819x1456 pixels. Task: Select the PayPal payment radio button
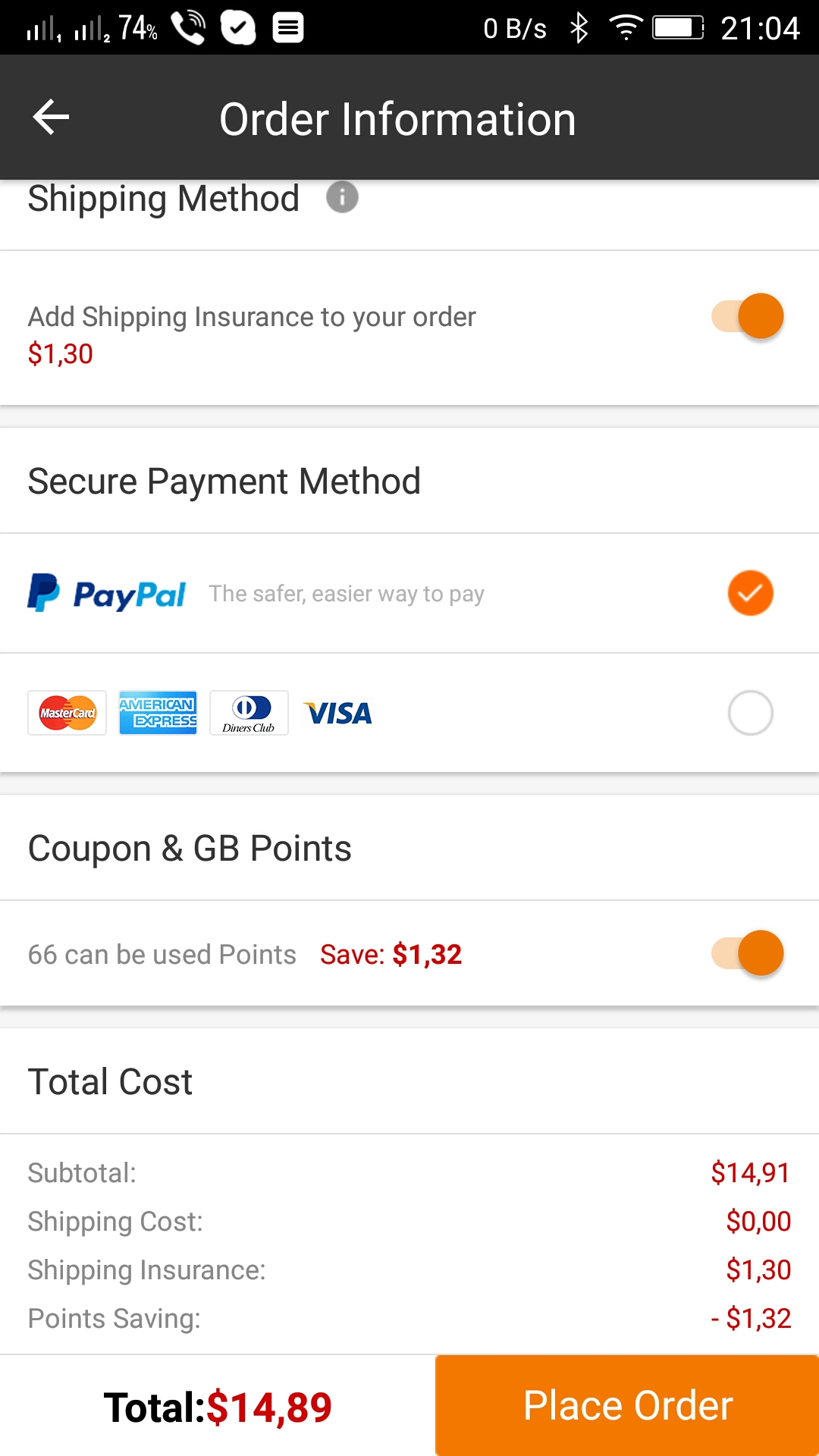pyautogui.click(x=750, y=593)
